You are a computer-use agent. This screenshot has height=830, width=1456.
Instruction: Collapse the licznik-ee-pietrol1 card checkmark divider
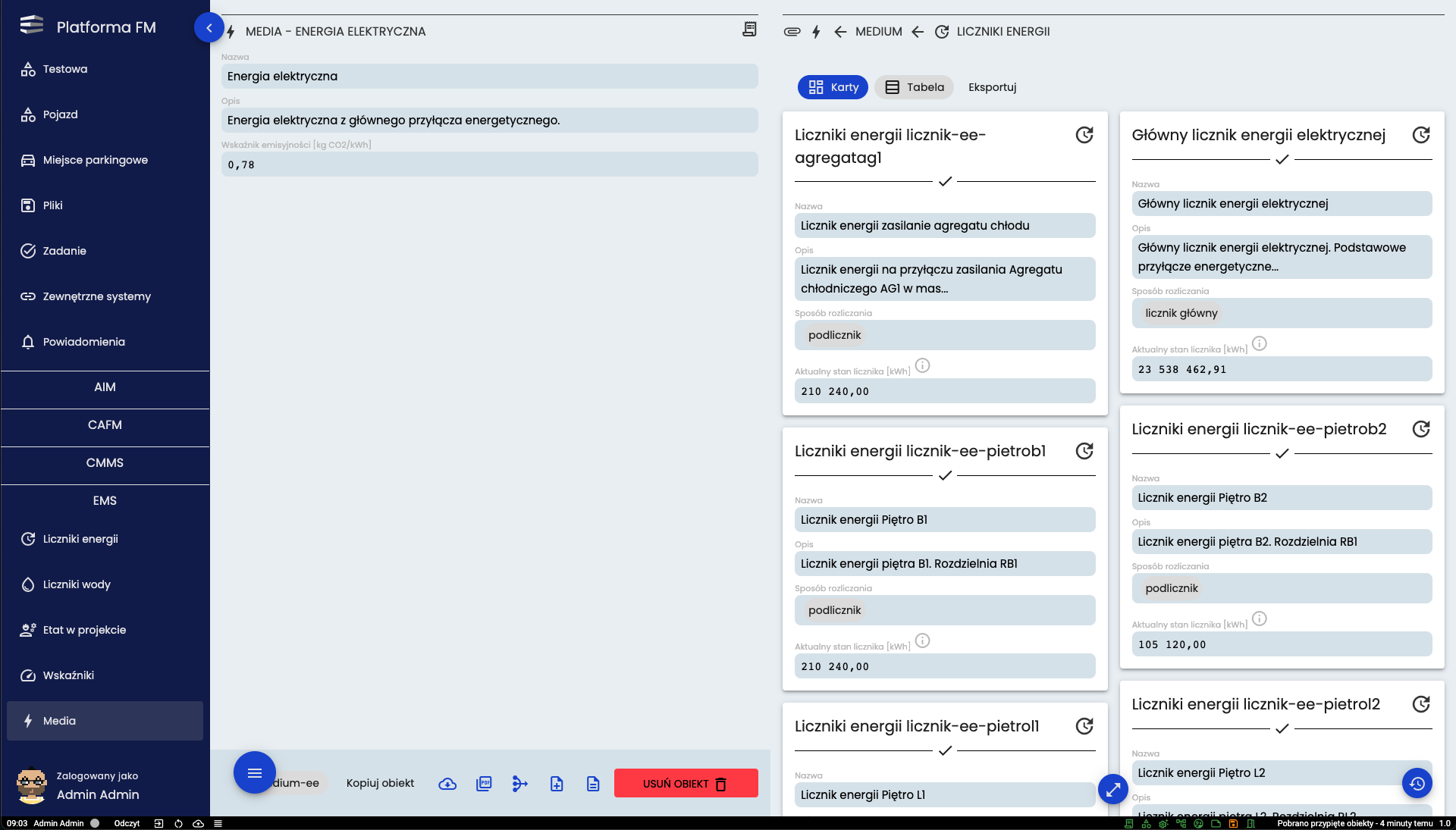(x=945, y=751)
